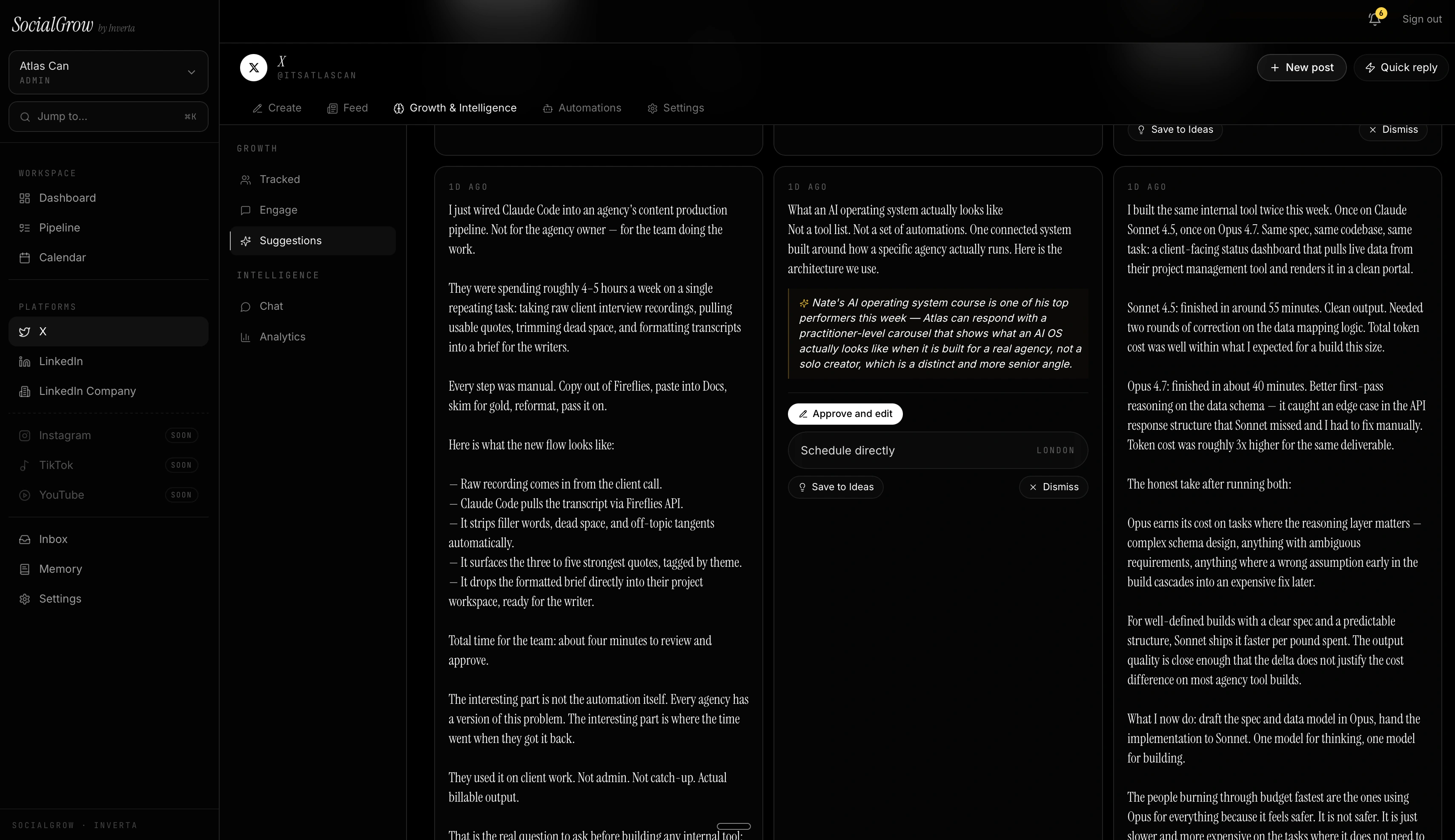Click the Pipeline list icon
The image size is (1455, 840).
point(24,228)
